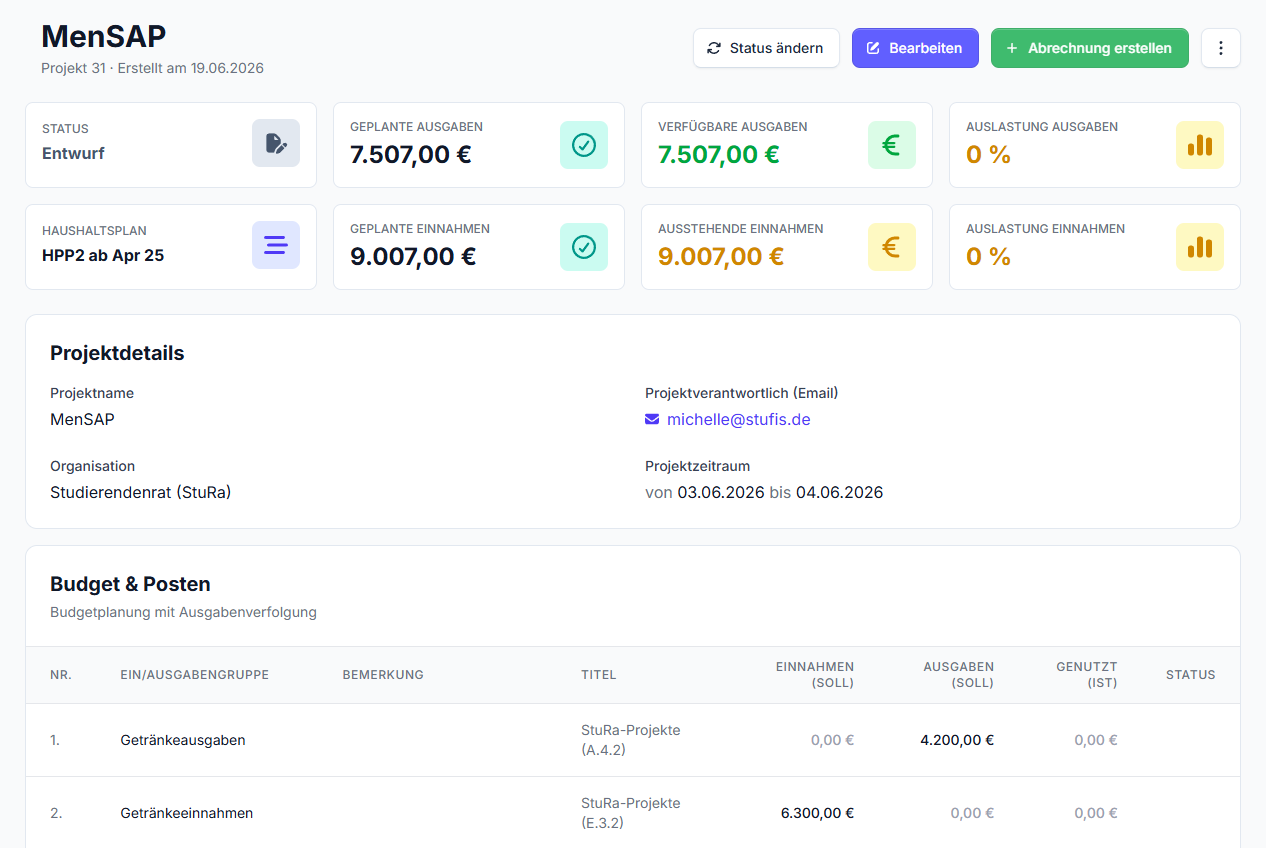The height and width of the screenshot is (848, 1266).
Task: Click the draft document icon in Status card
Action: pyautogui.click(x=276, y=143)
